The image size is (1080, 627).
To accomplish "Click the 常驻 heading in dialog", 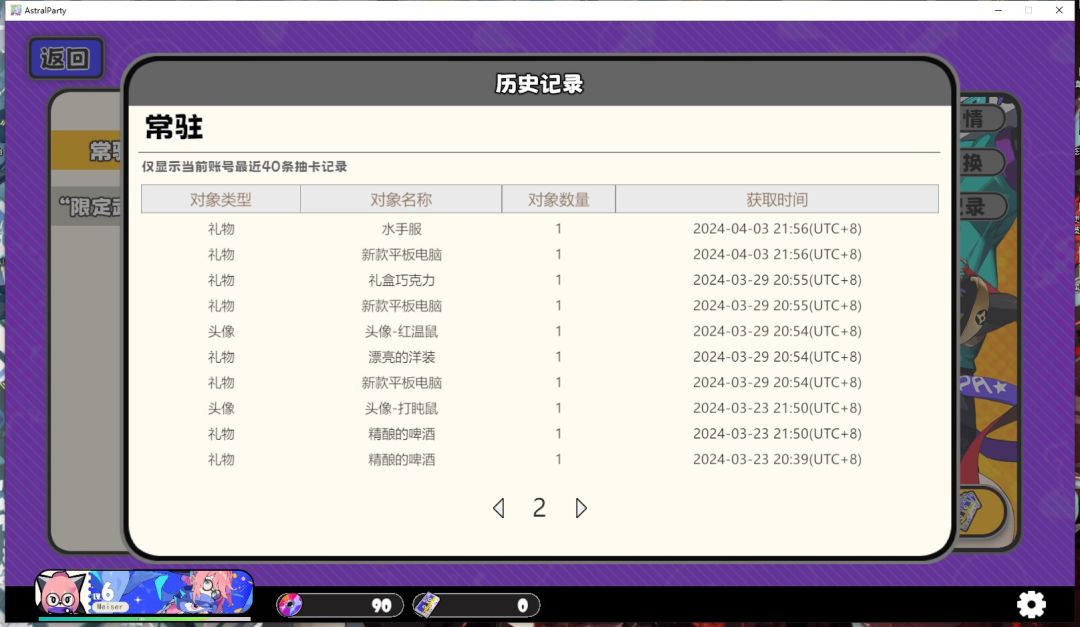I will click(x=174, y=127).
